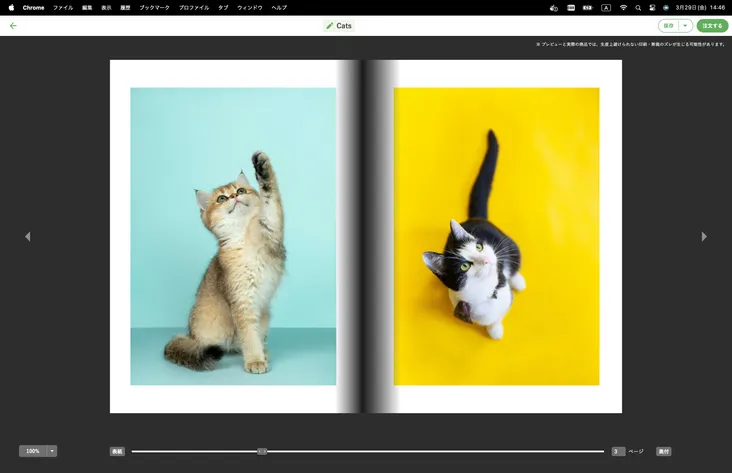This screenshot has width=732, height=473.
Task: Click the back arrow icon
Action: pos(13,26)
